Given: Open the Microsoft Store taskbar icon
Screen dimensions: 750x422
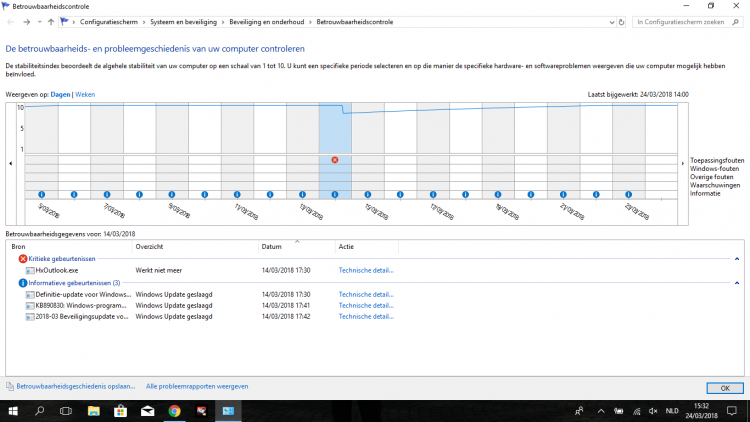Looking at the screenshot, I should (x=120, y=410).
